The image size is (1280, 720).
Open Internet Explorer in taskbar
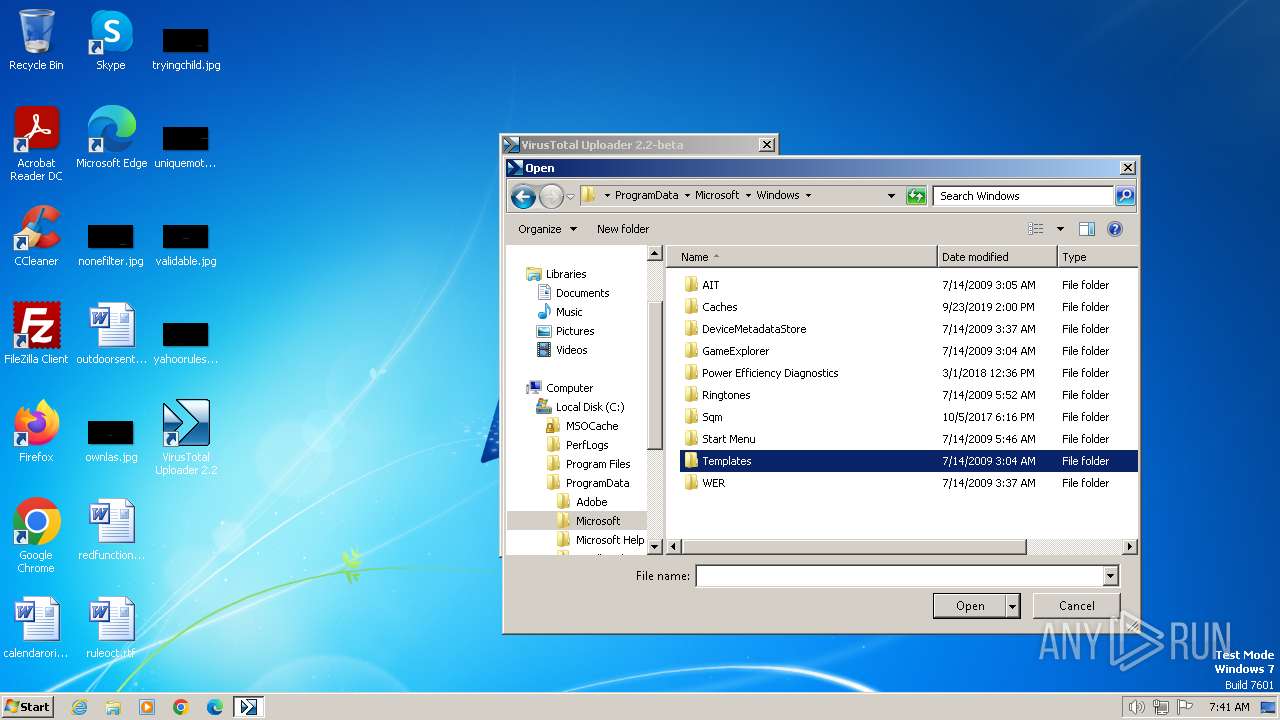pos(79,707)
